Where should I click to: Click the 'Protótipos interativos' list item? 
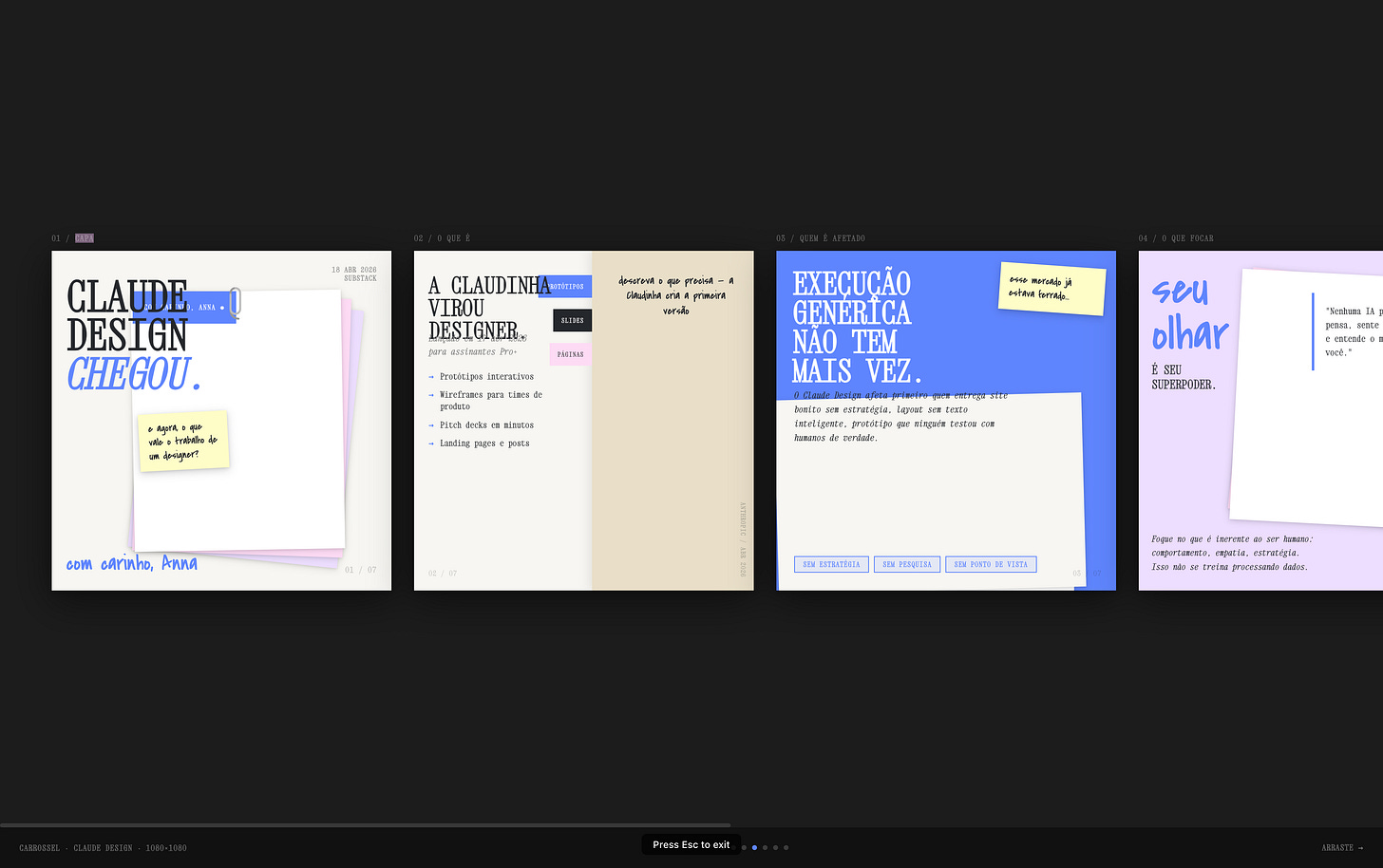coord(486,377)
